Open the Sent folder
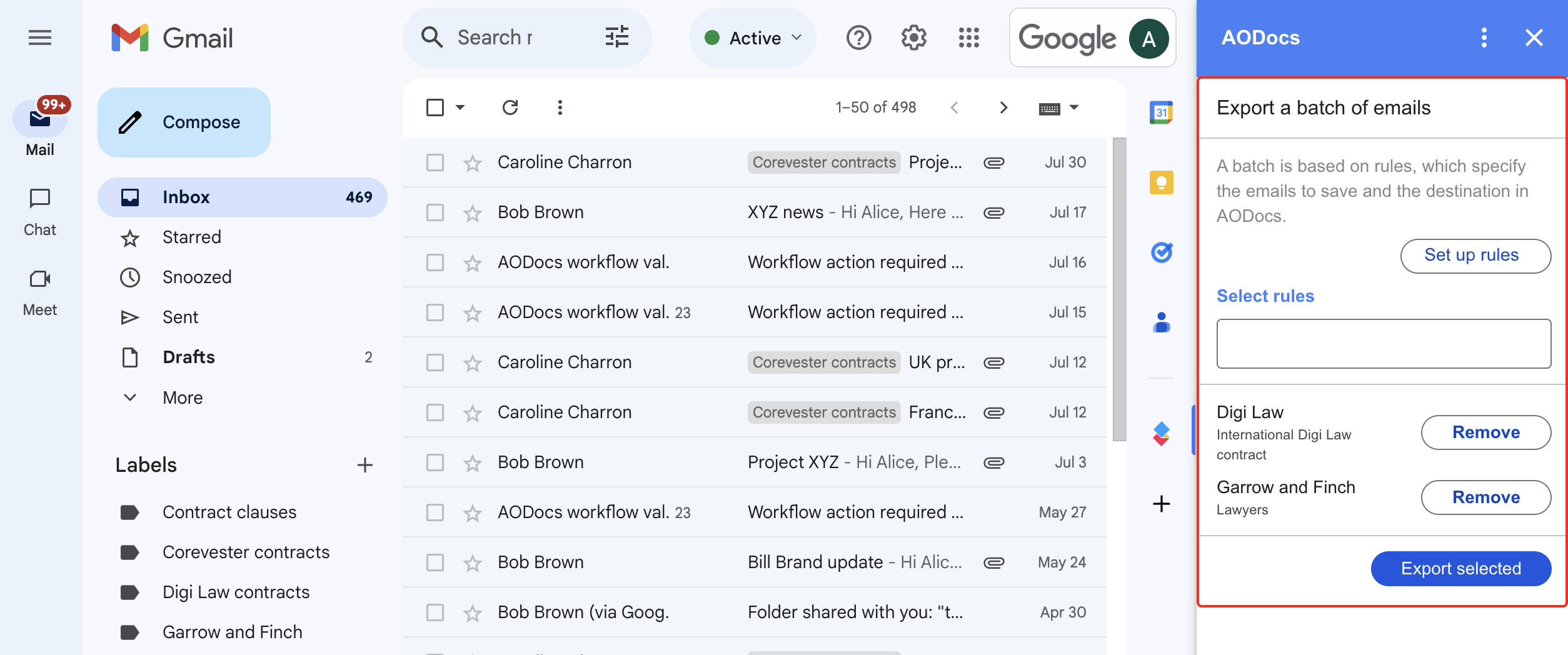Image resolution: width=1568 pixels, height=655 pixels. [x=243, y=317]
